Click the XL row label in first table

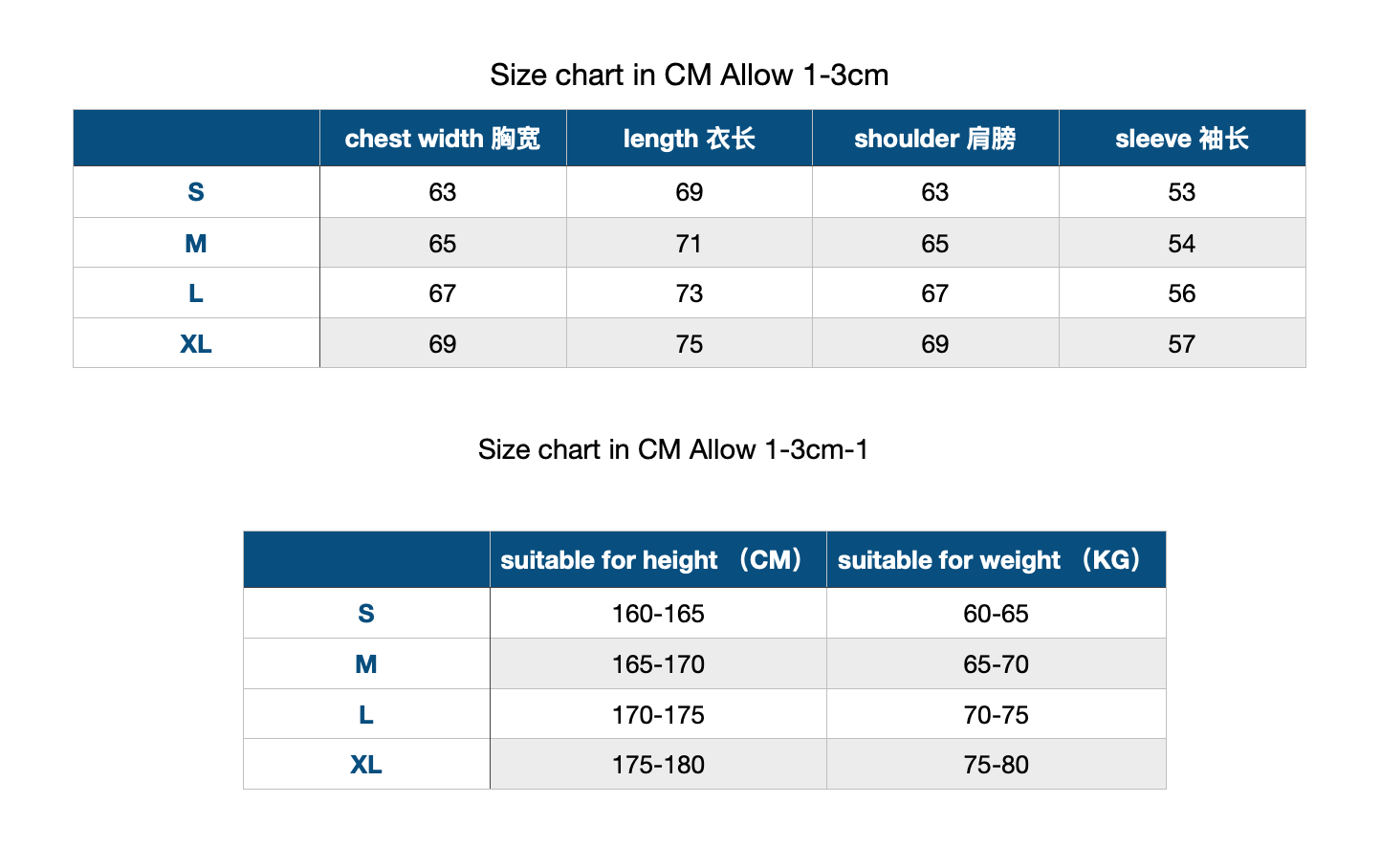click(196, 343)
